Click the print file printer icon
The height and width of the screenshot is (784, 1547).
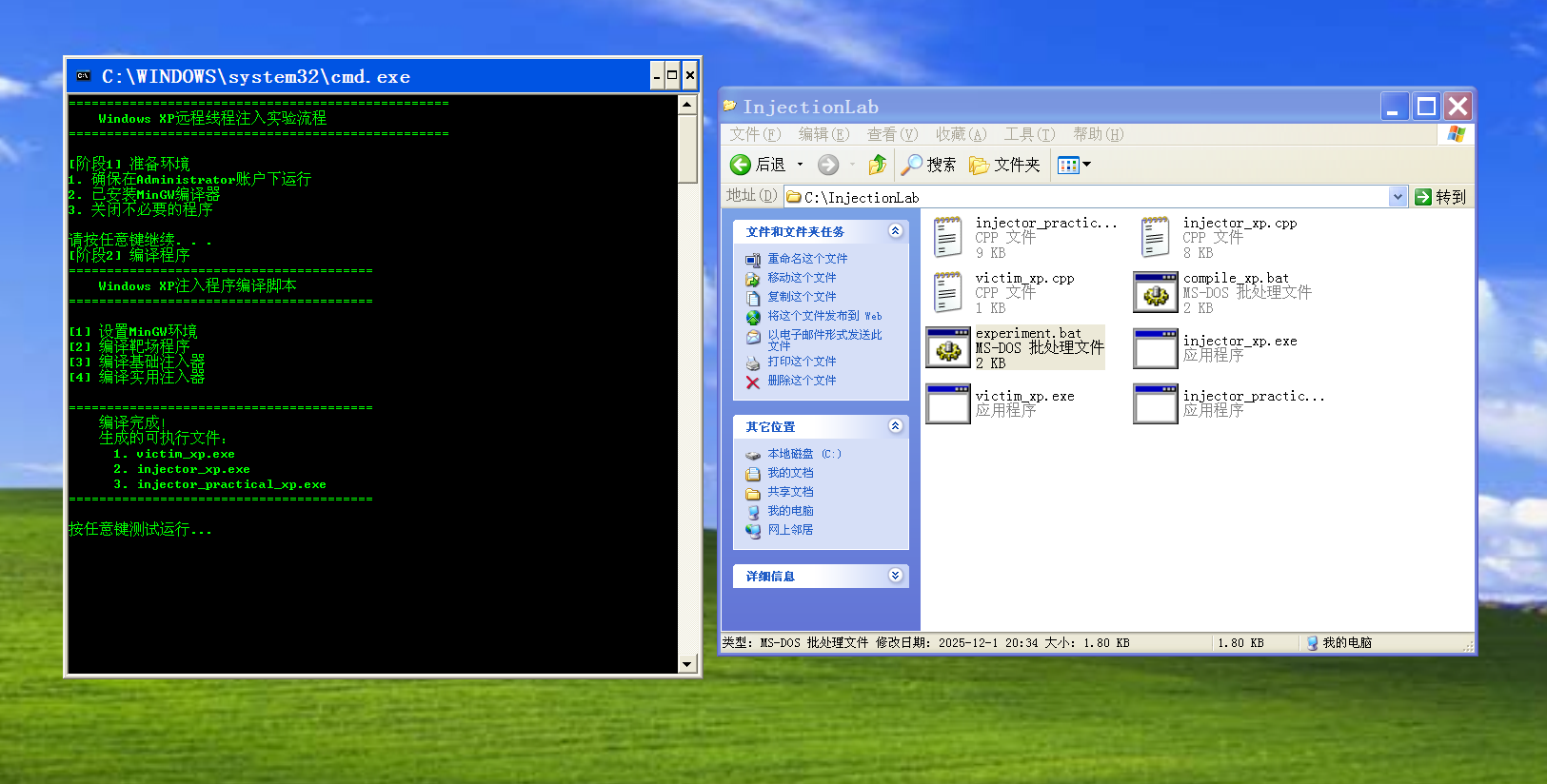(x=753, y=363)
